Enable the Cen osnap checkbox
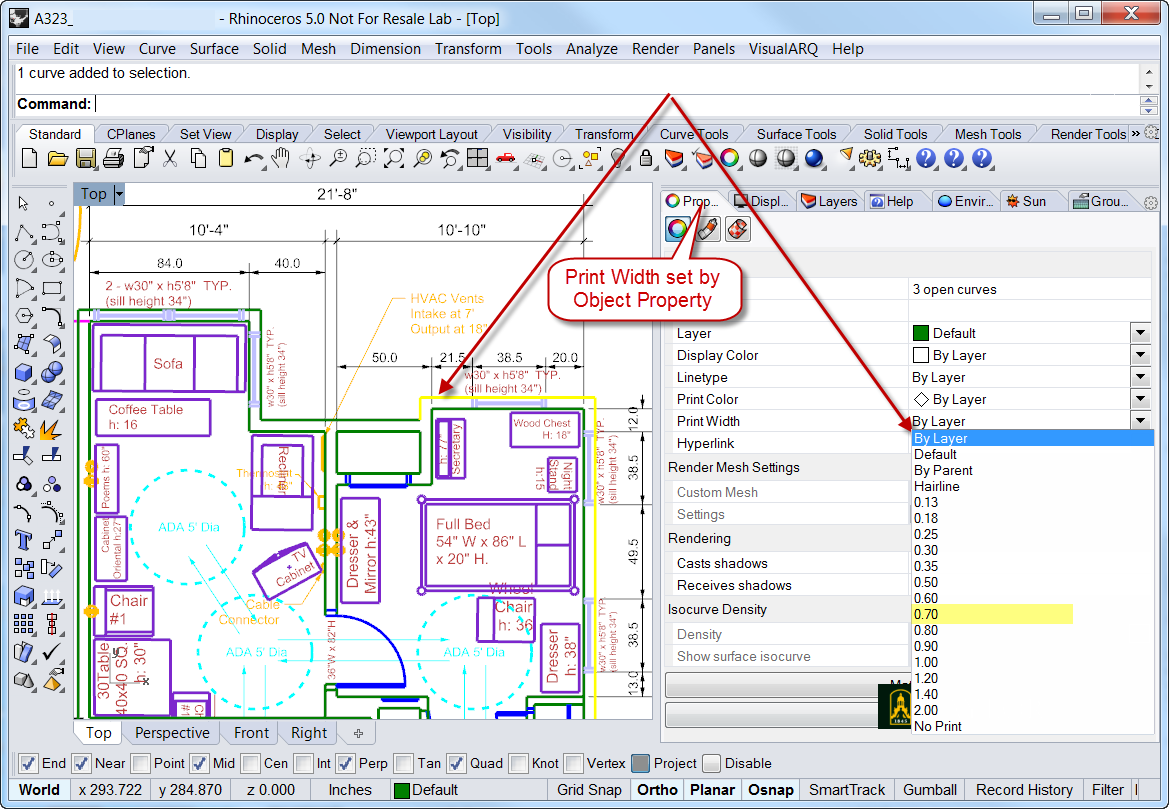 click(250, 764)
